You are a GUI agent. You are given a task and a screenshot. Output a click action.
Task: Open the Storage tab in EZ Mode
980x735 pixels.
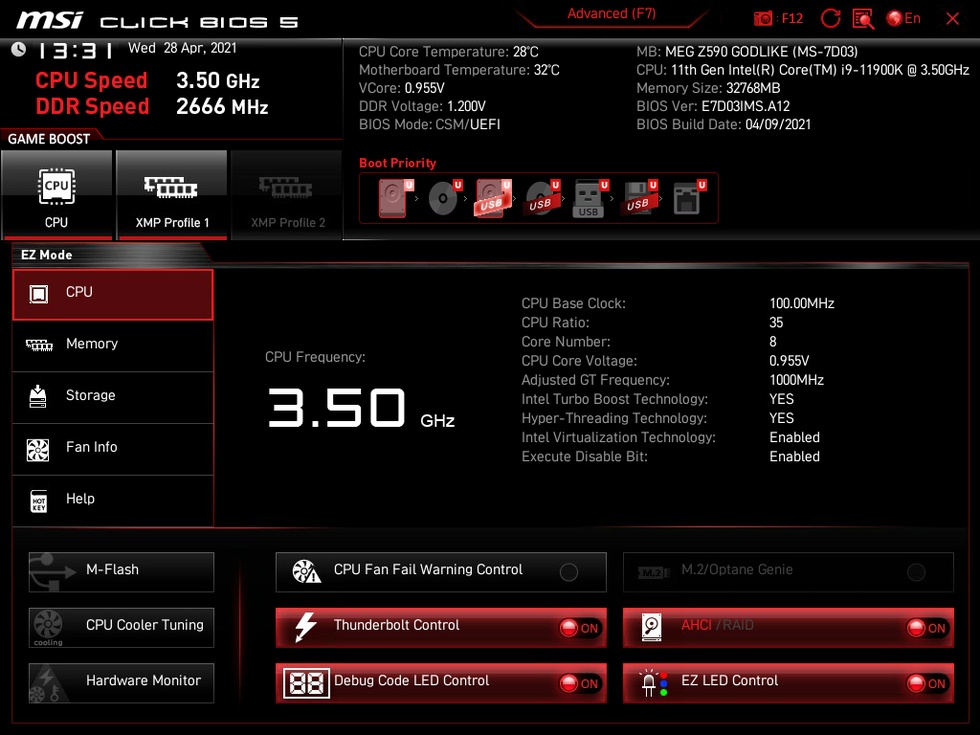tap(112, 397)
